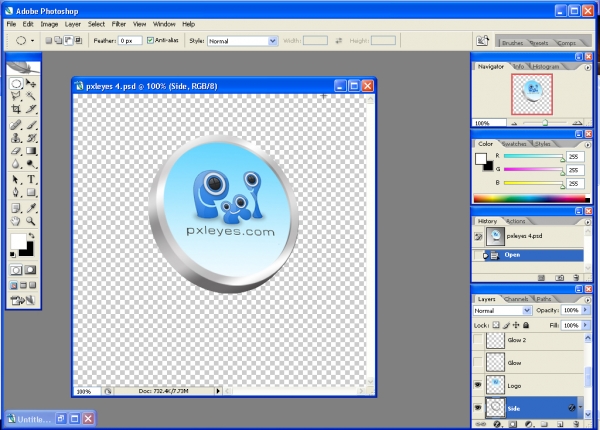Click Add layer style icon in Layers panel

497,424
